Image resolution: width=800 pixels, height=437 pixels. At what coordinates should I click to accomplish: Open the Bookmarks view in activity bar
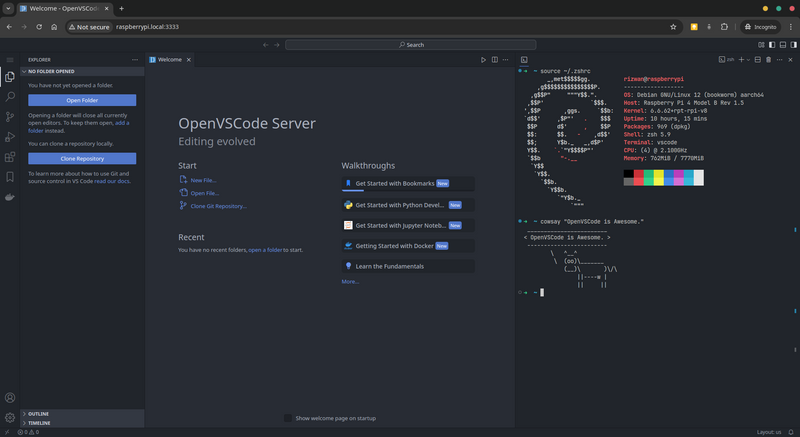click(10, 177)
